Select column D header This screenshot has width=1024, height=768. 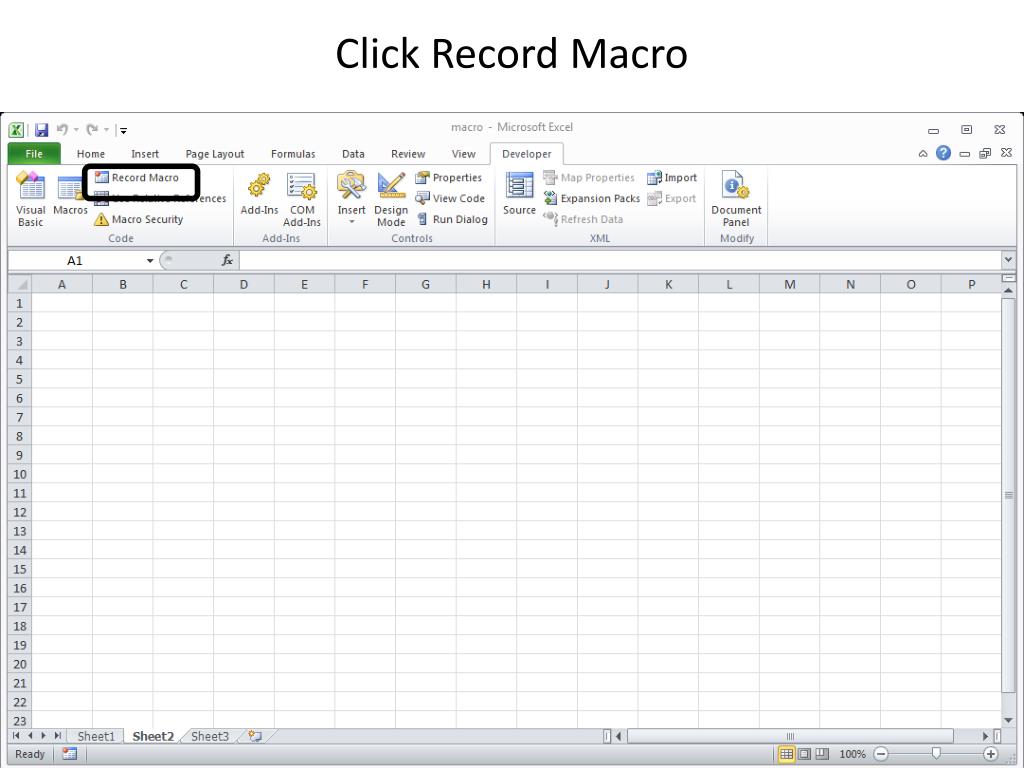[244, 284]
